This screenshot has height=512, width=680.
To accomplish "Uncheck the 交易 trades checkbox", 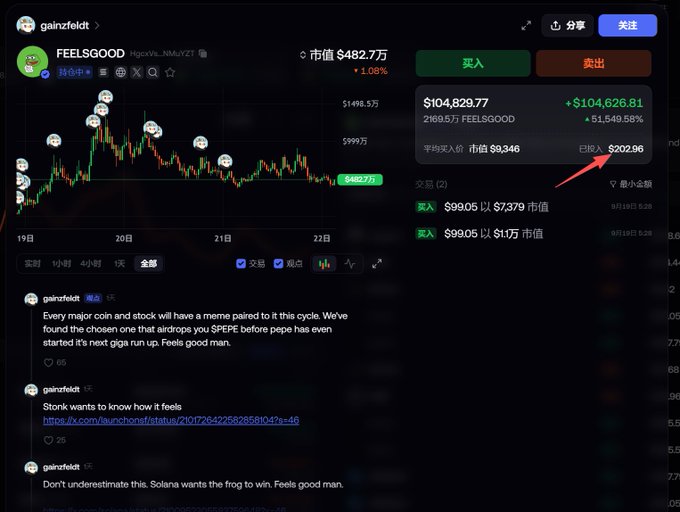I will pyautogui.click(x=241, y=264).
